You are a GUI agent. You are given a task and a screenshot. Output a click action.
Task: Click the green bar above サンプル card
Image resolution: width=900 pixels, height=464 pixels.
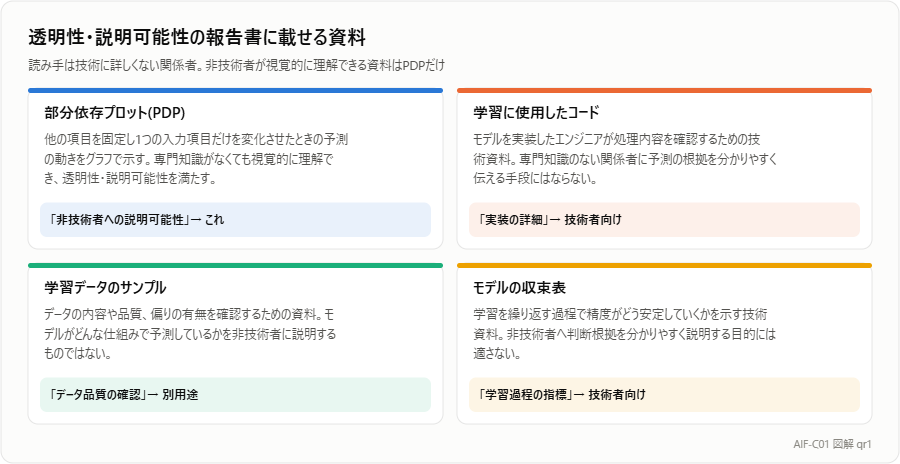pyautogui.click(x=235, y=265)
